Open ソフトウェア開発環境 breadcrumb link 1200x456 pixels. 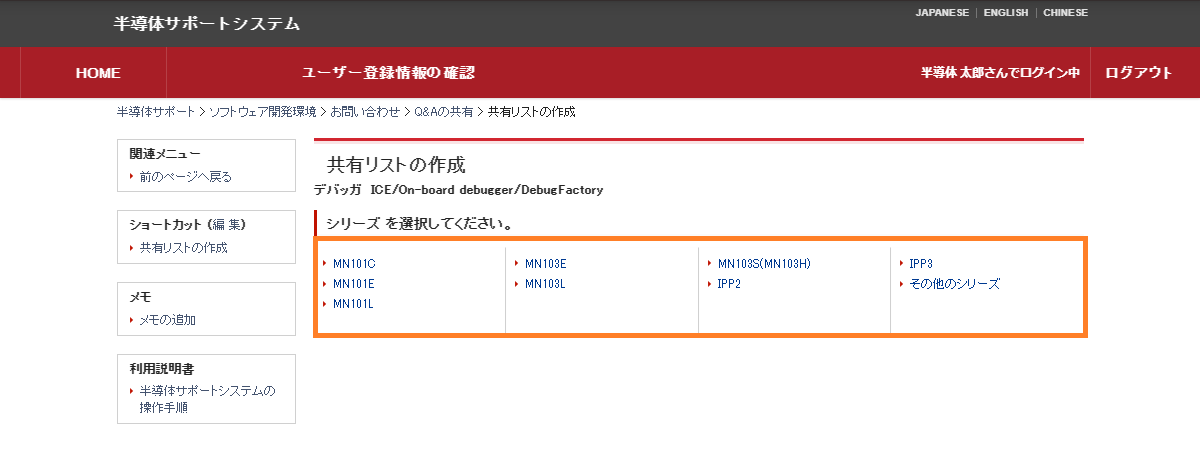tap(262, 111)
